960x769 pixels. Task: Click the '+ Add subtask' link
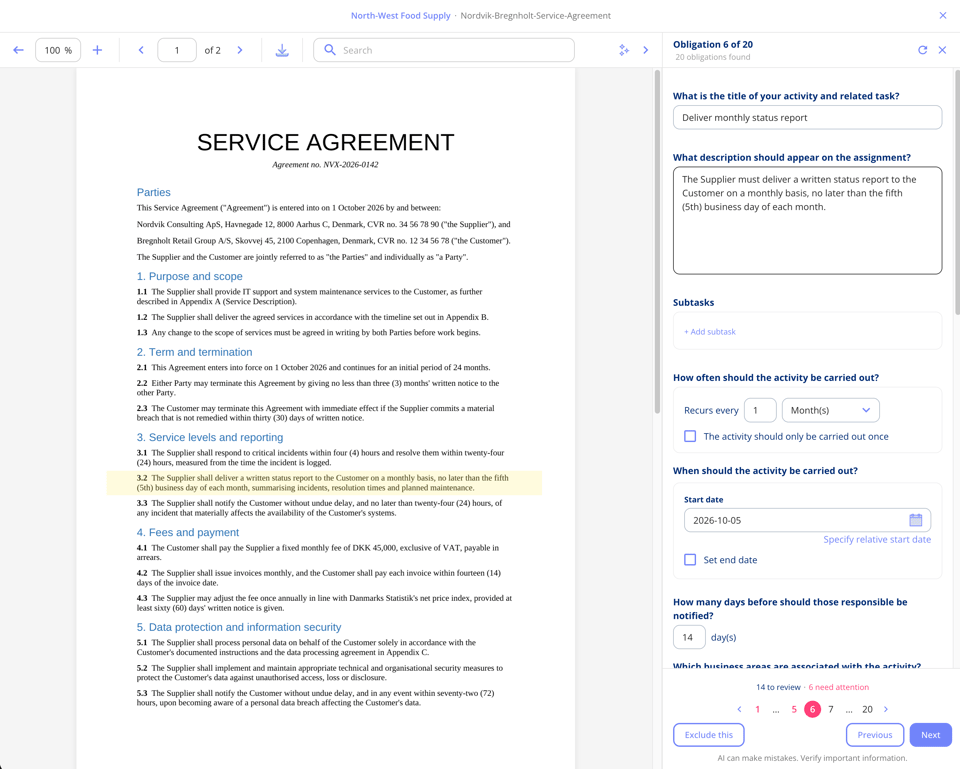click(x=710, y=331)
